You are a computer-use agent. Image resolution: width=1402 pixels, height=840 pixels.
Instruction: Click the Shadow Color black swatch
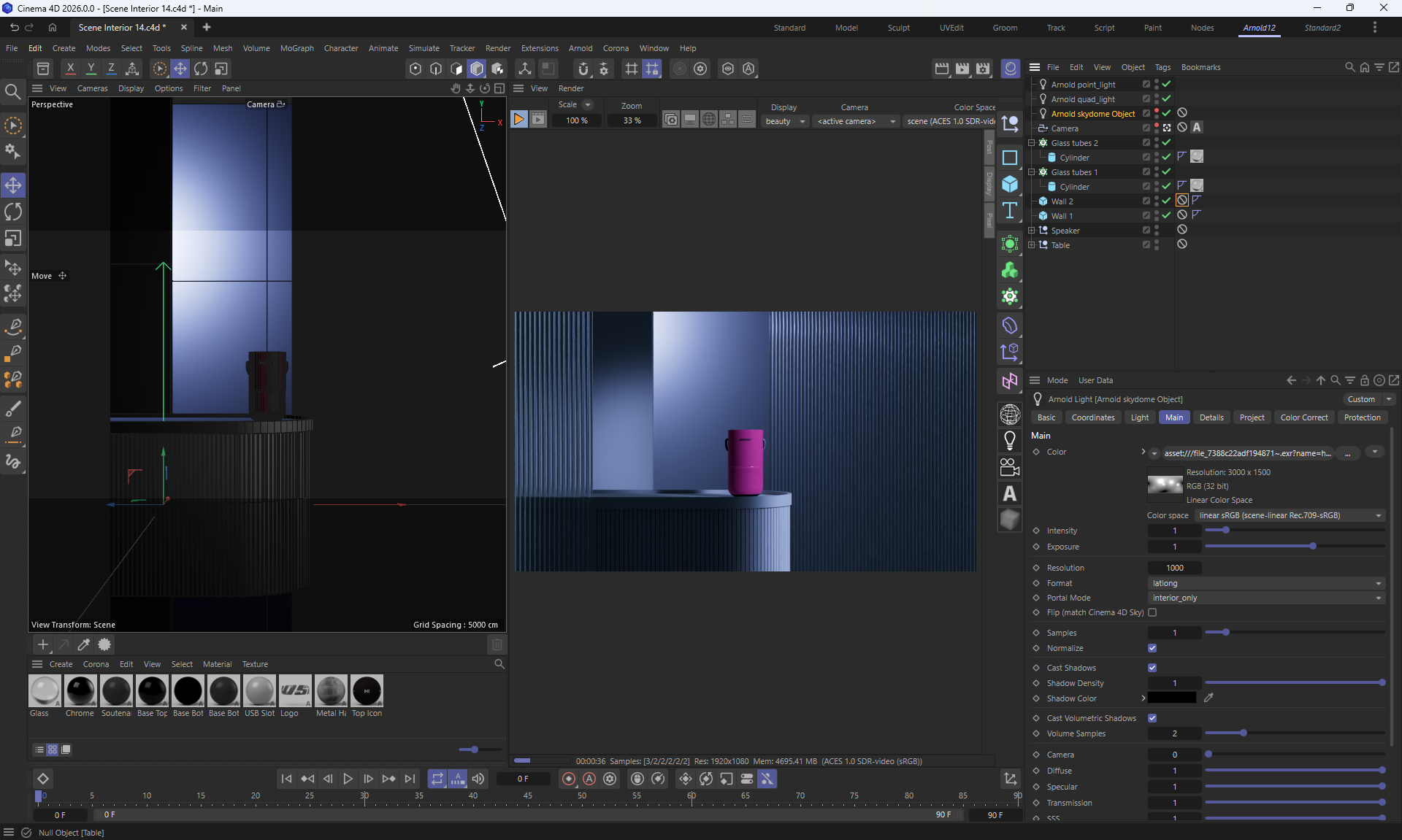click(x=1171, y=698)
